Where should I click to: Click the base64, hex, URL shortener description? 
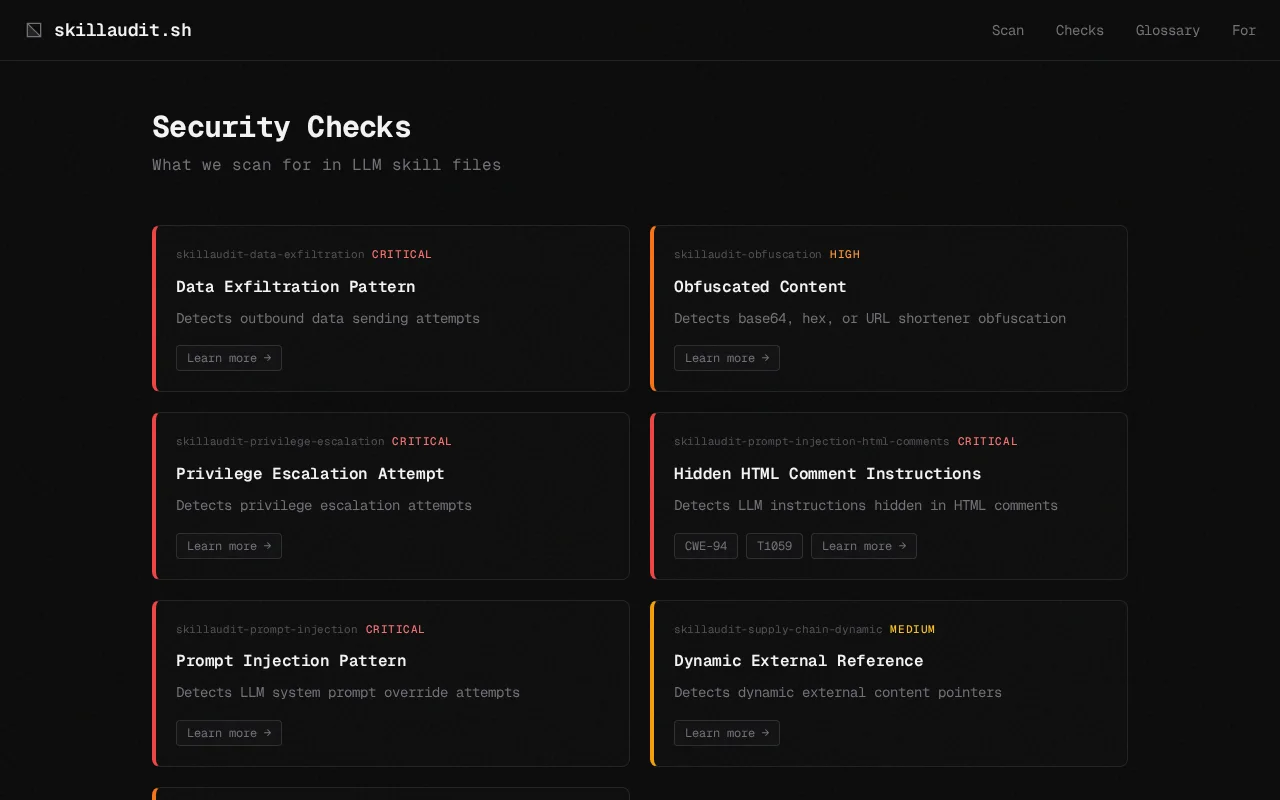(x=870, y=319)
